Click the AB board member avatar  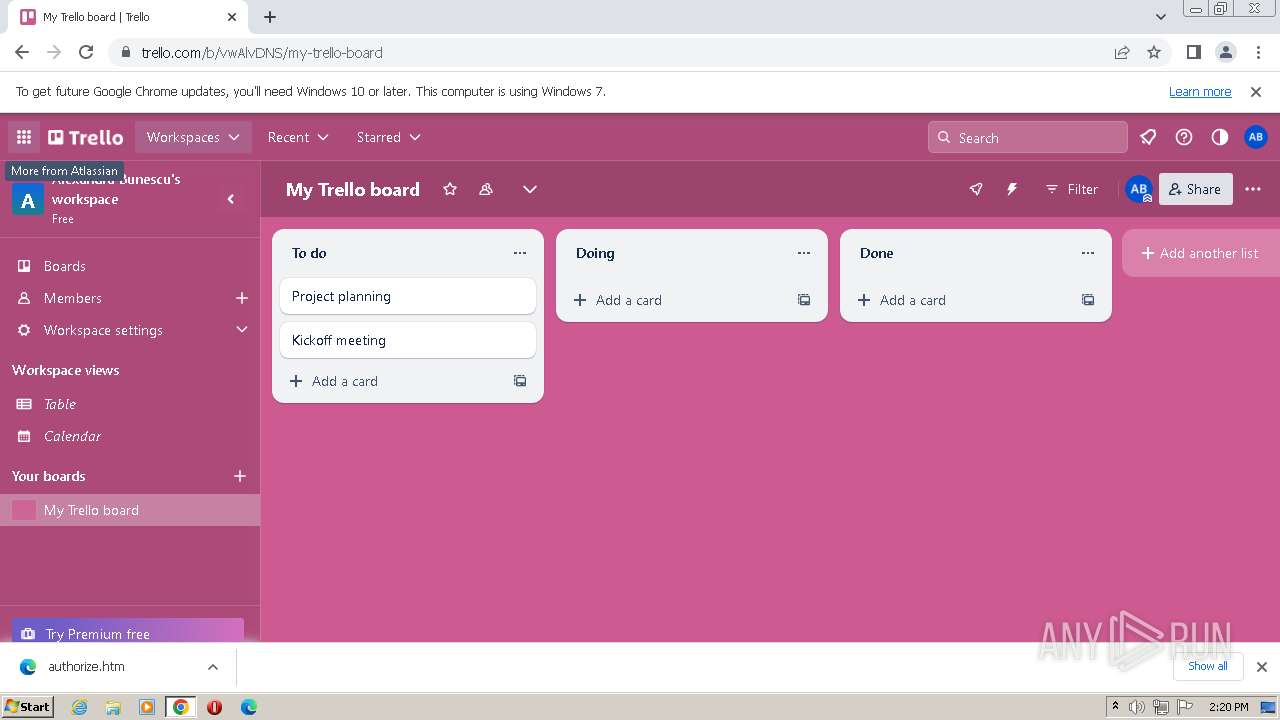click(x=1138, y=189)
